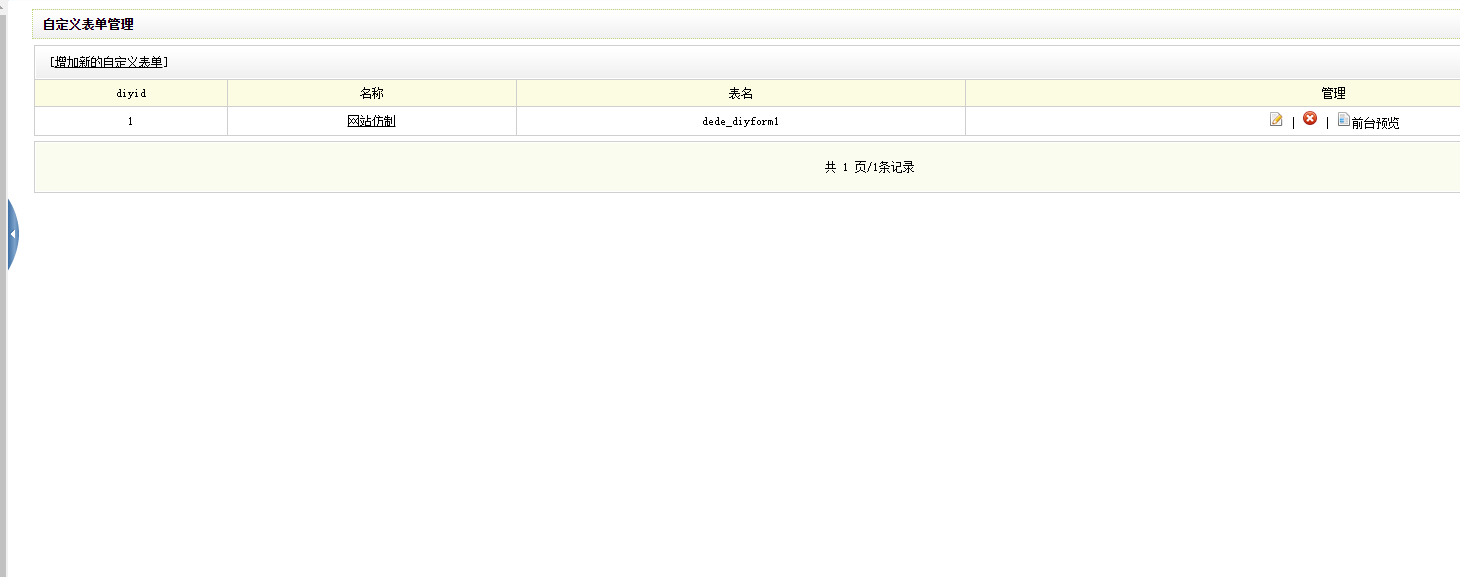Click the 表名 column header

coord(740,93)
